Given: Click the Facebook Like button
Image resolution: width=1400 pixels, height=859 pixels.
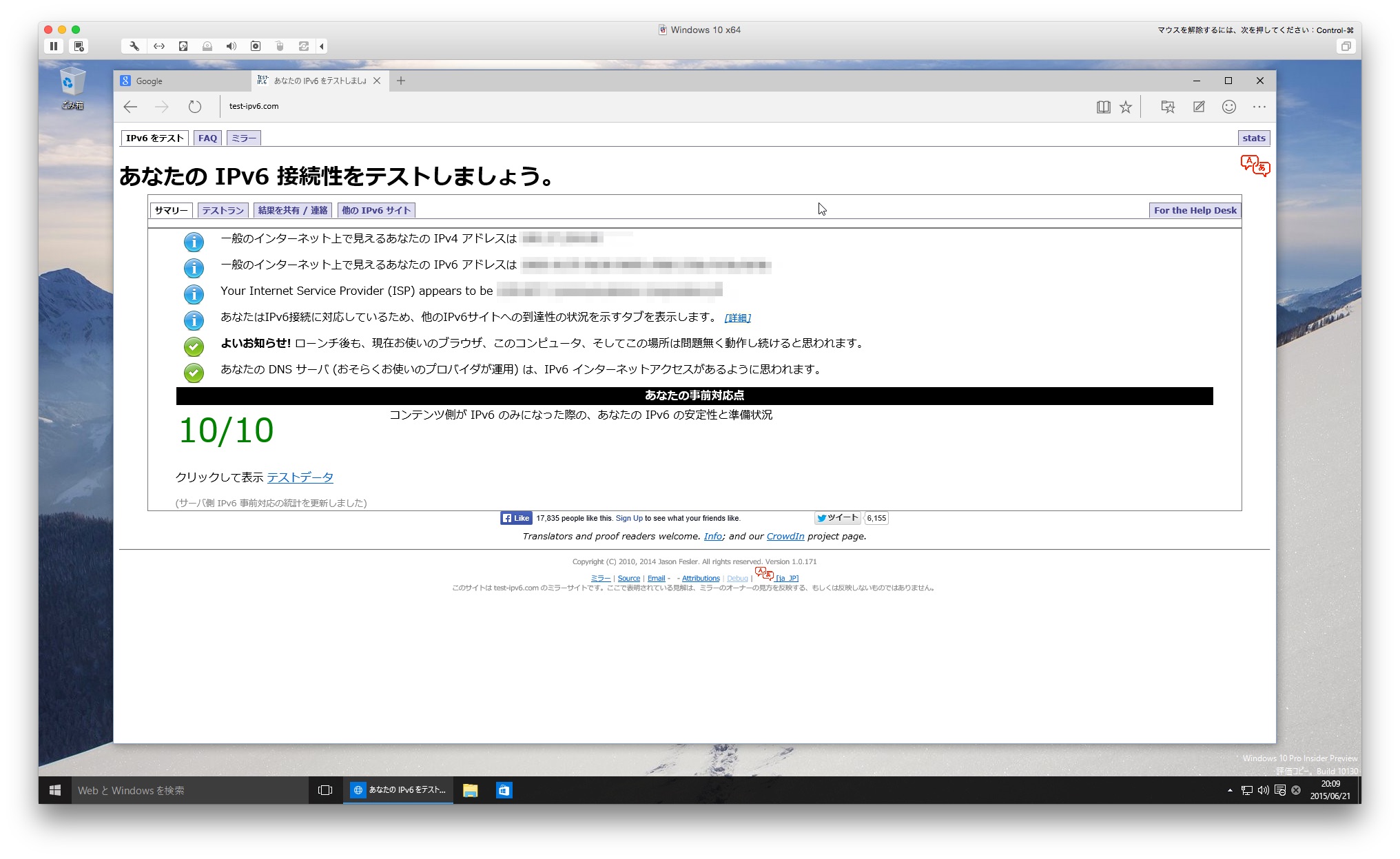Looking at the screenshot, I should coord(516,518).
